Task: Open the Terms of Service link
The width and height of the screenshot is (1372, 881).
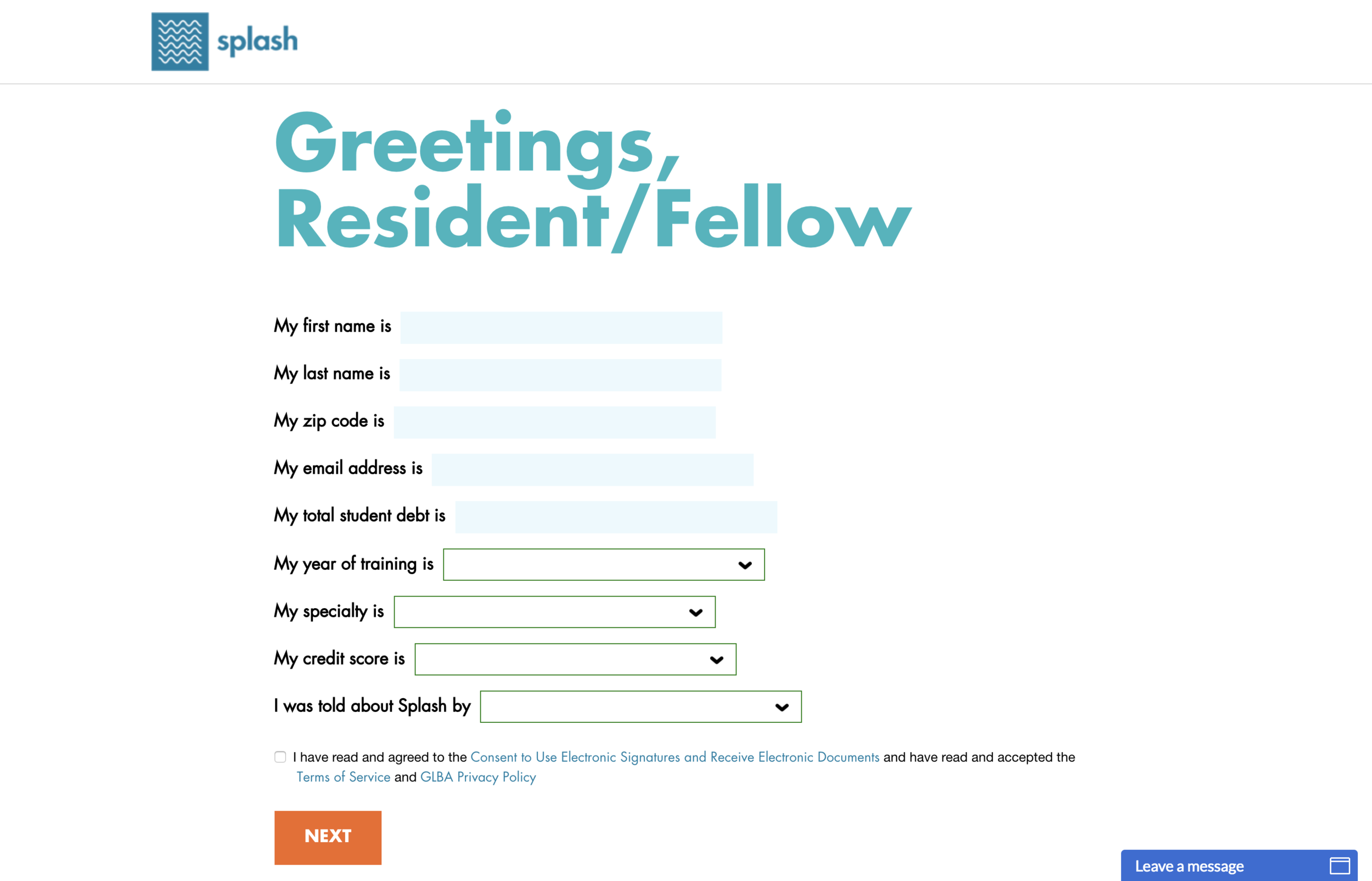Action: pyautogui.click(x=343, y=777)
